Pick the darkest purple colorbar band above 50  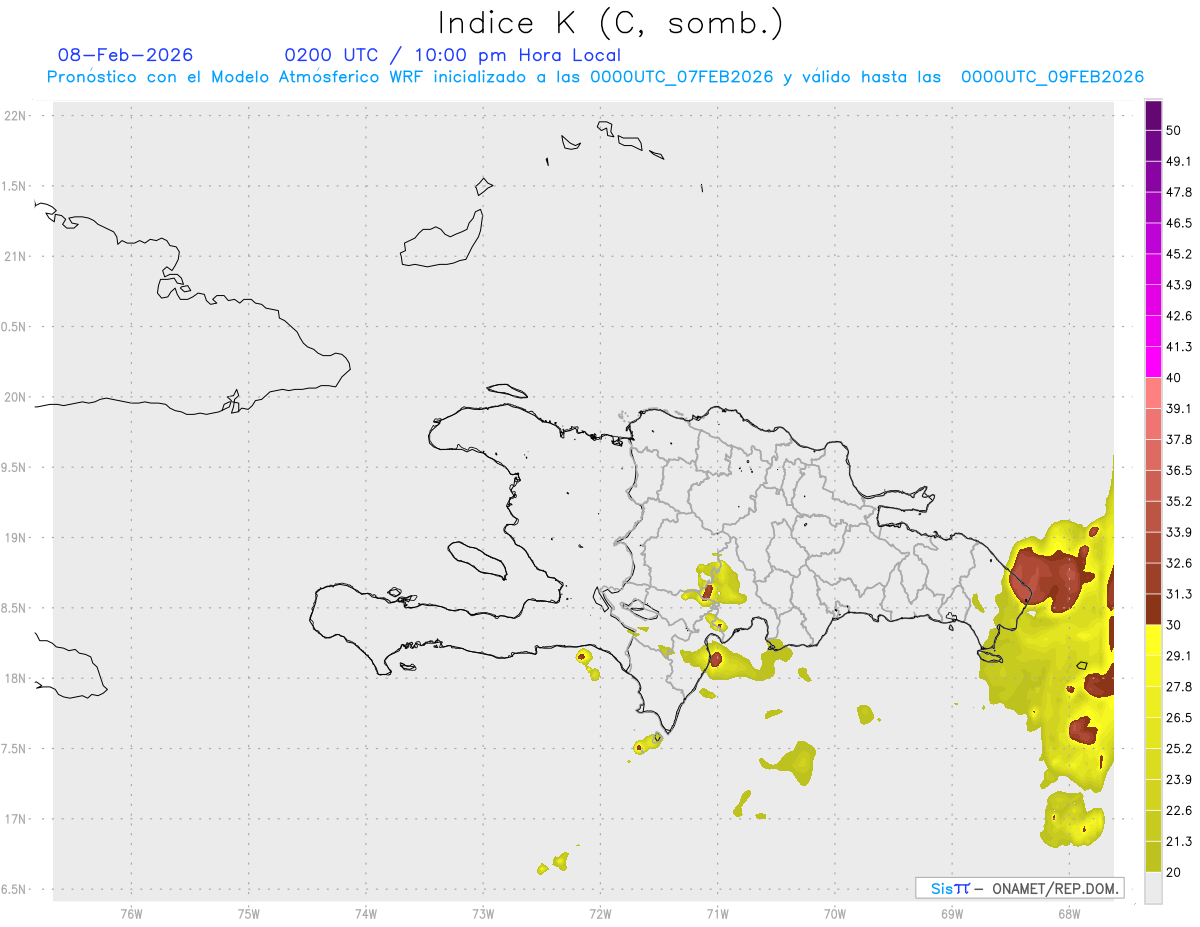pyautogui.click(x=1153, y=115)
